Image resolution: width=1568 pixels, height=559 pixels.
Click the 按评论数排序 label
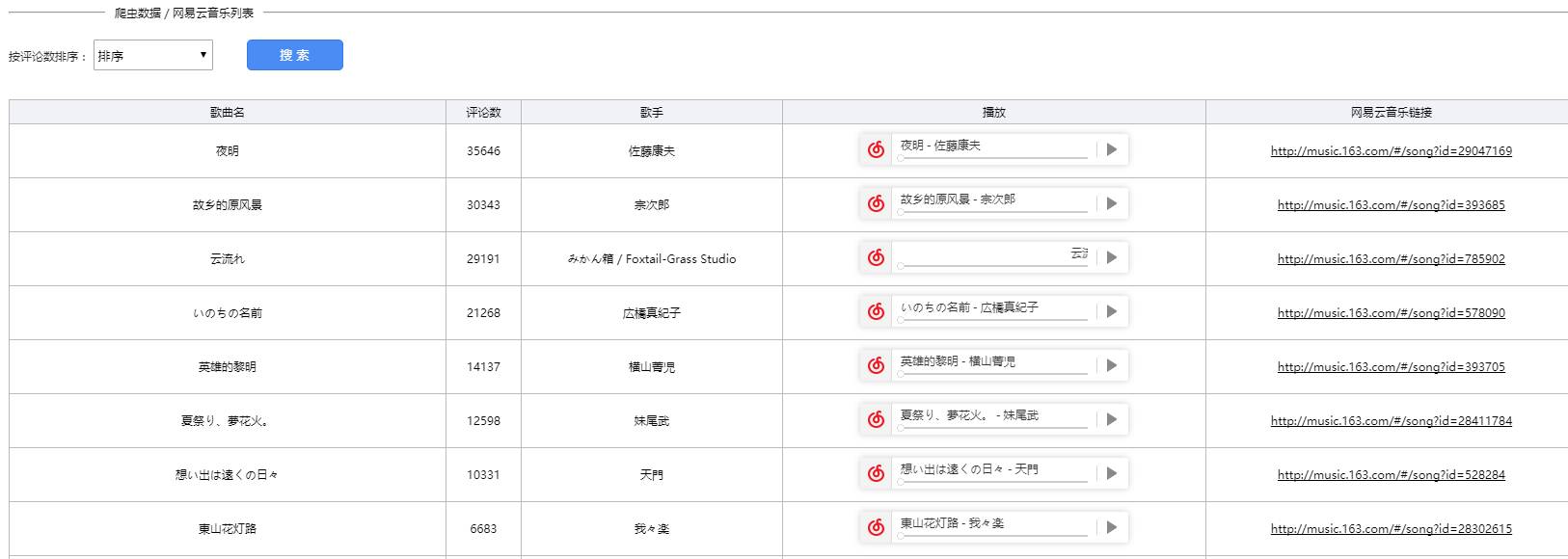point(48,57)
